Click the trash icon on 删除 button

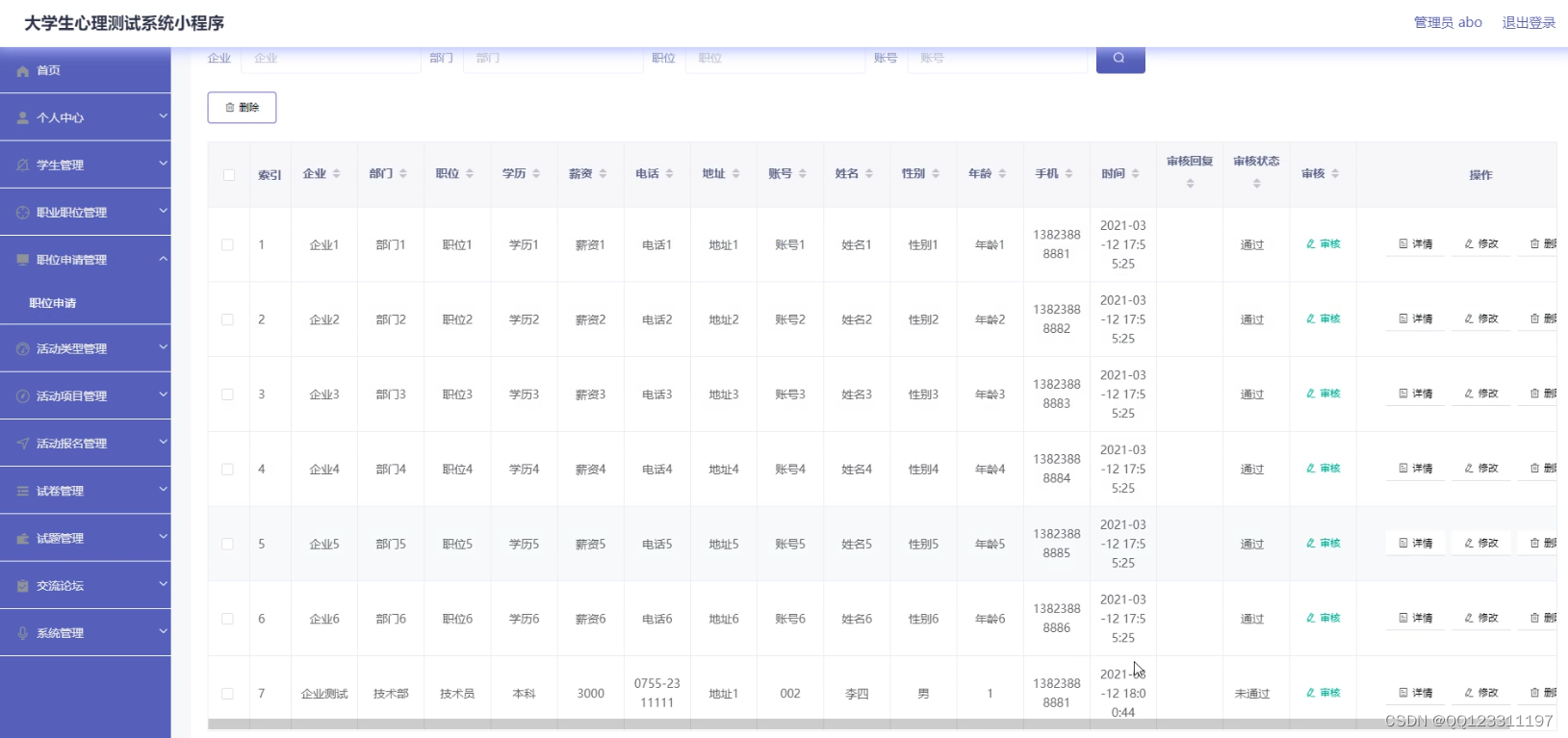[230, 108]
